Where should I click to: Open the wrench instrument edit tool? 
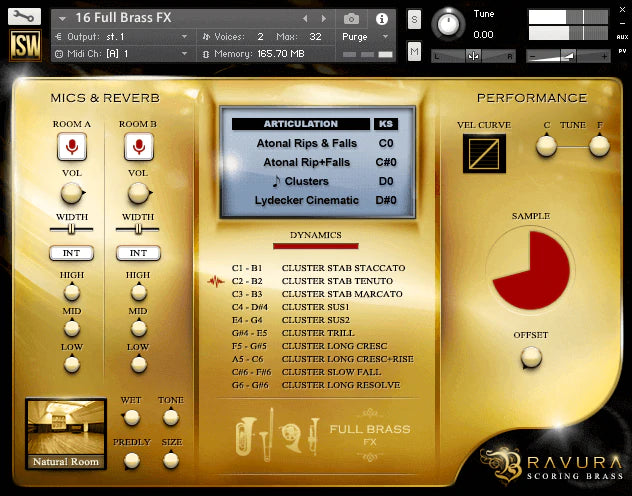point(24,17)
